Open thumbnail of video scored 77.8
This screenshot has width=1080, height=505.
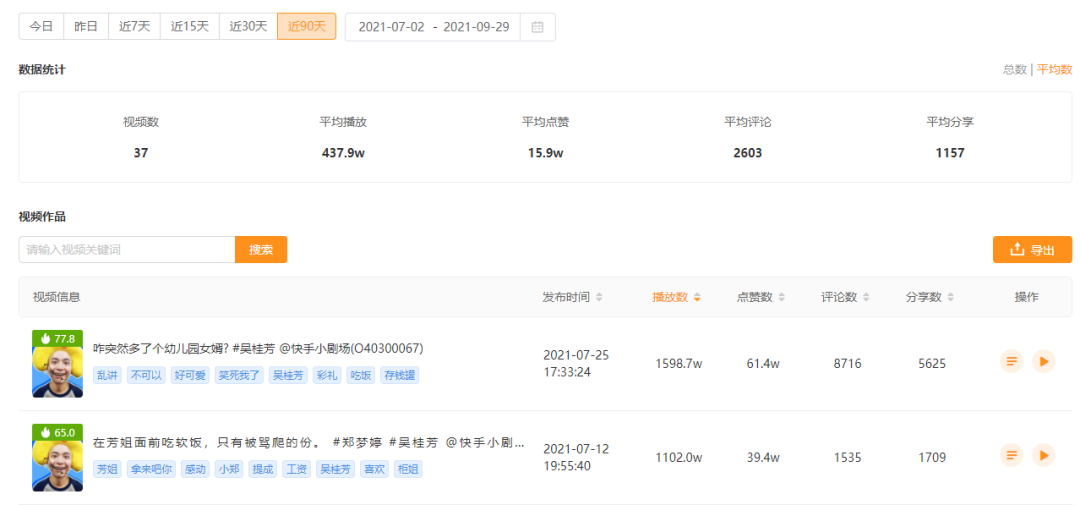[57, 364]
